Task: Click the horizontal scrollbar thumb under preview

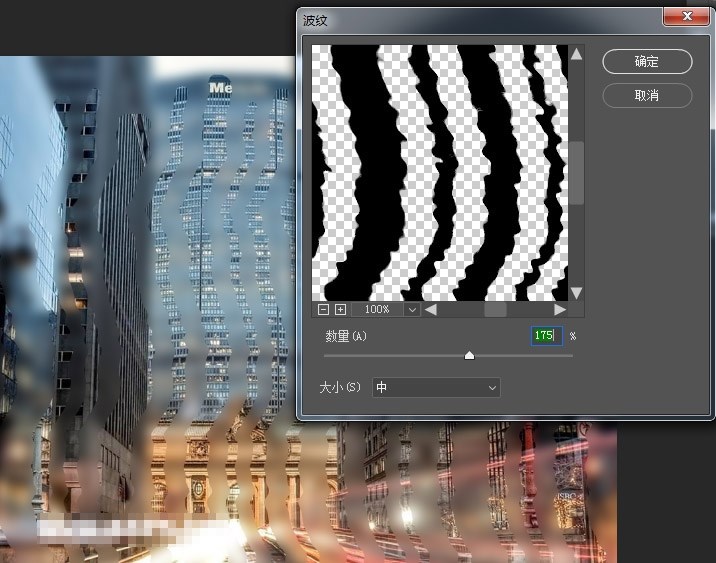Action: click(495, 310)
